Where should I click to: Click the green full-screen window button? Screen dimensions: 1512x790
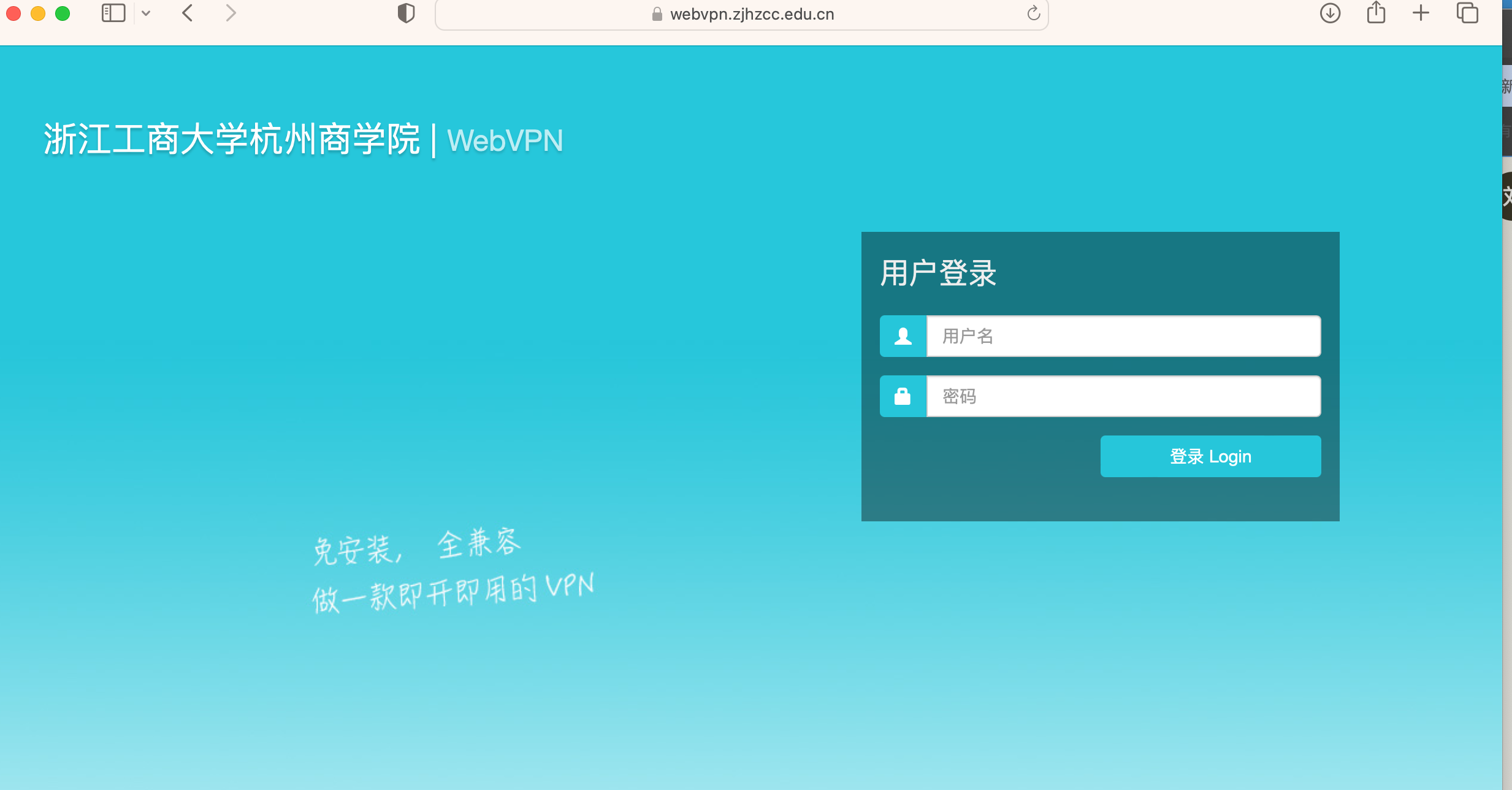[x=63, y=13]
